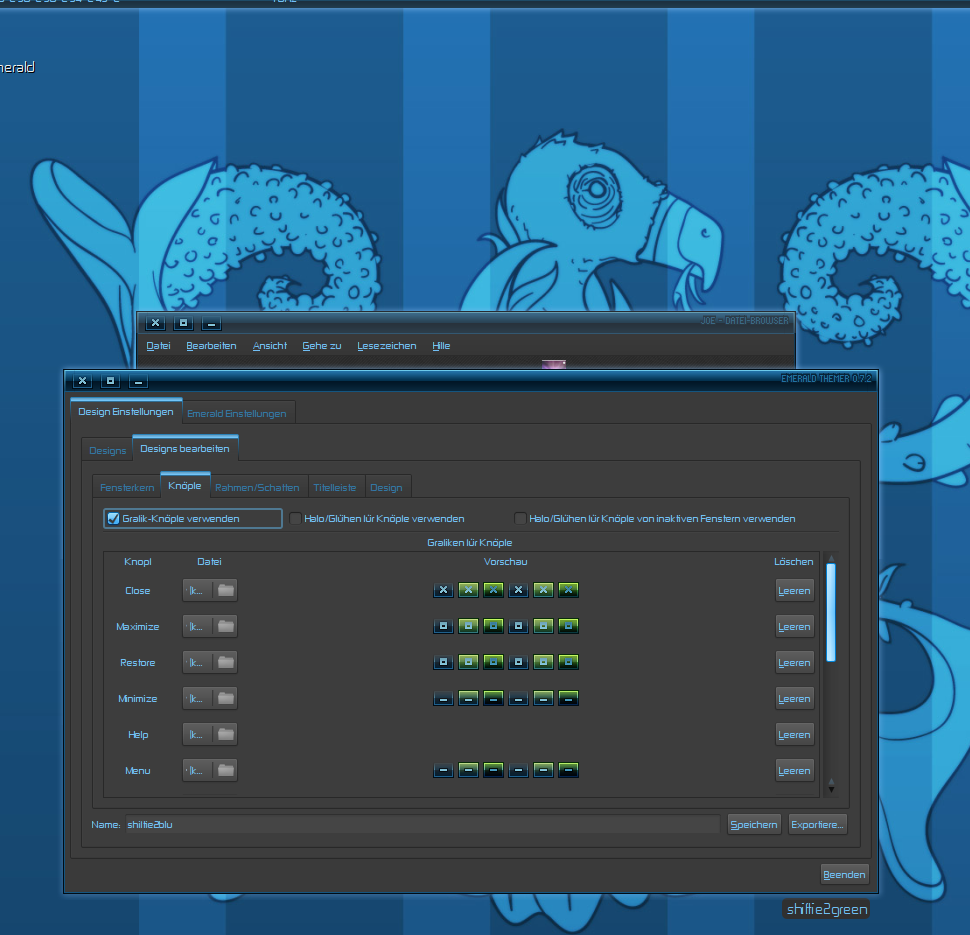Click Leeren button for Minimize row
The image size is (970, 935).
coord(794,698)
